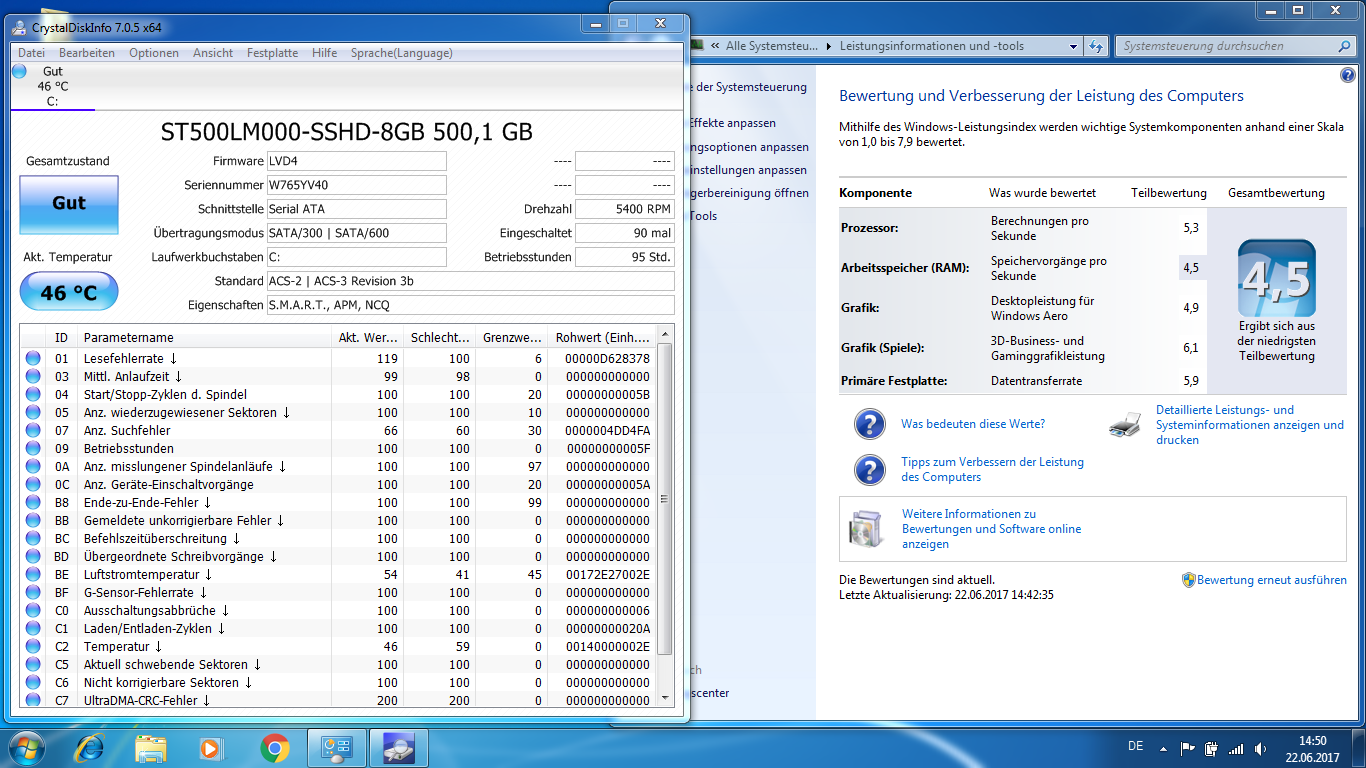Viewport: 1366px width, 768px height.
Task: Open the Sprache(Language) menu
Action: click(401, 53)
